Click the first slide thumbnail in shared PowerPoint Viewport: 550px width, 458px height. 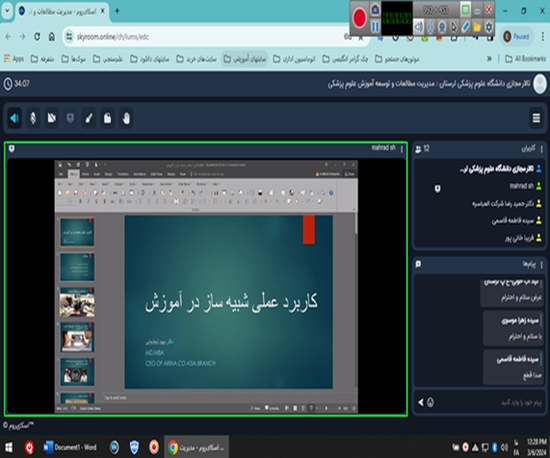point(77,232)
